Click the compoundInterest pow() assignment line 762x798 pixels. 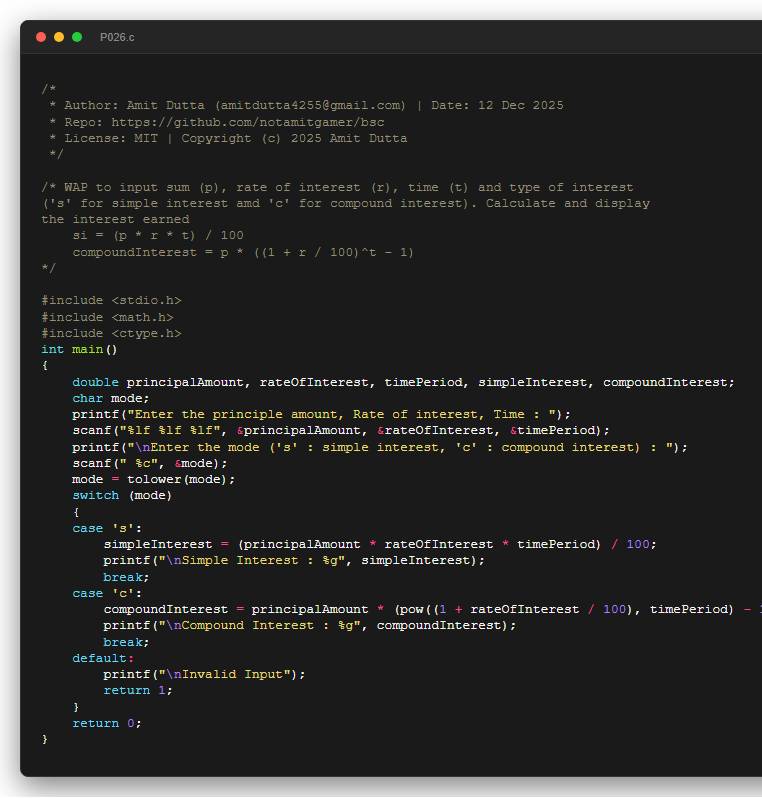(x=433, y=609)
